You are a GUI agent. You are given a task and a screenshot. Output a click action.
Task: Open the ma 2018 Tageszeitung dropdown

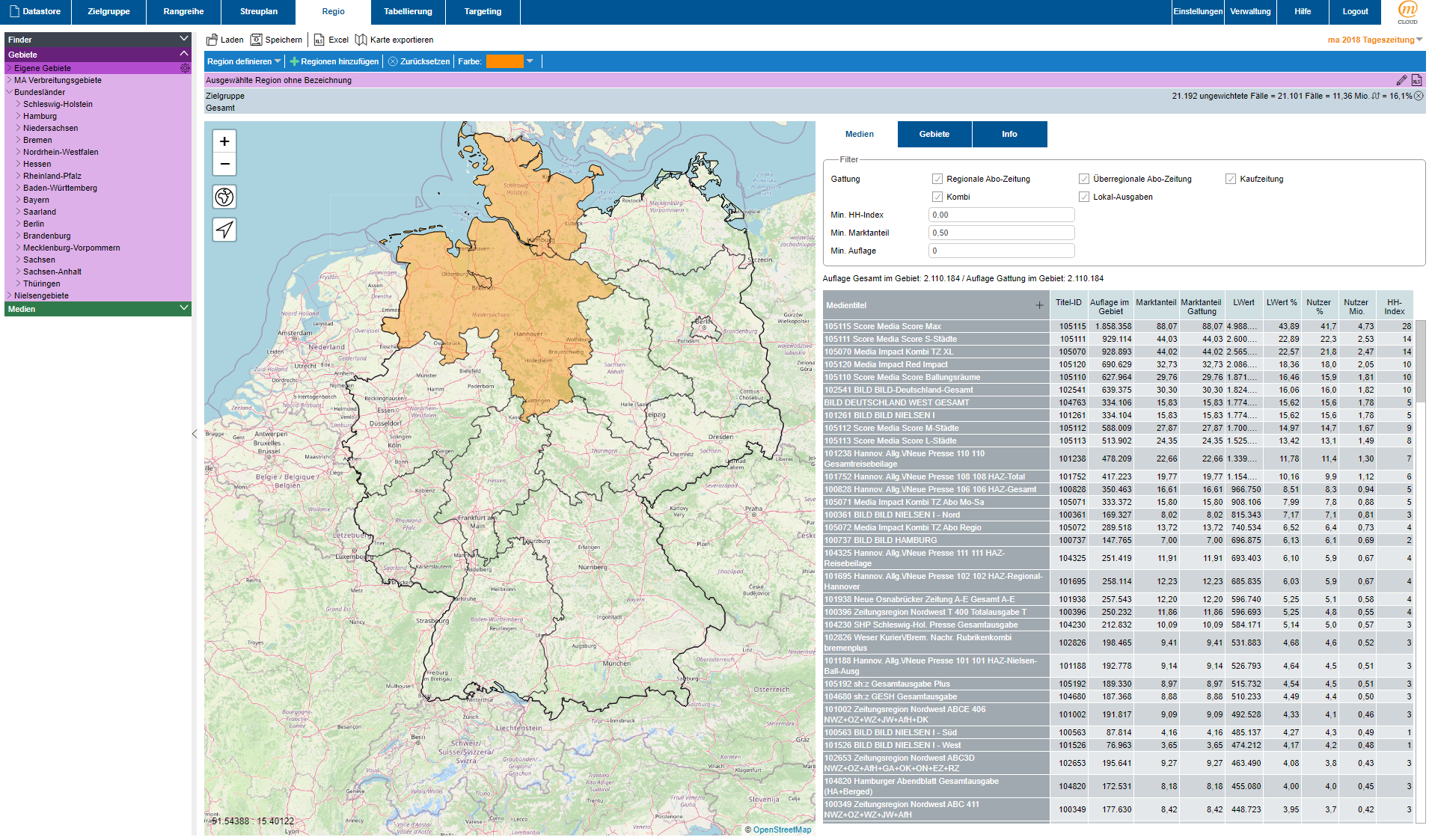1374,40
